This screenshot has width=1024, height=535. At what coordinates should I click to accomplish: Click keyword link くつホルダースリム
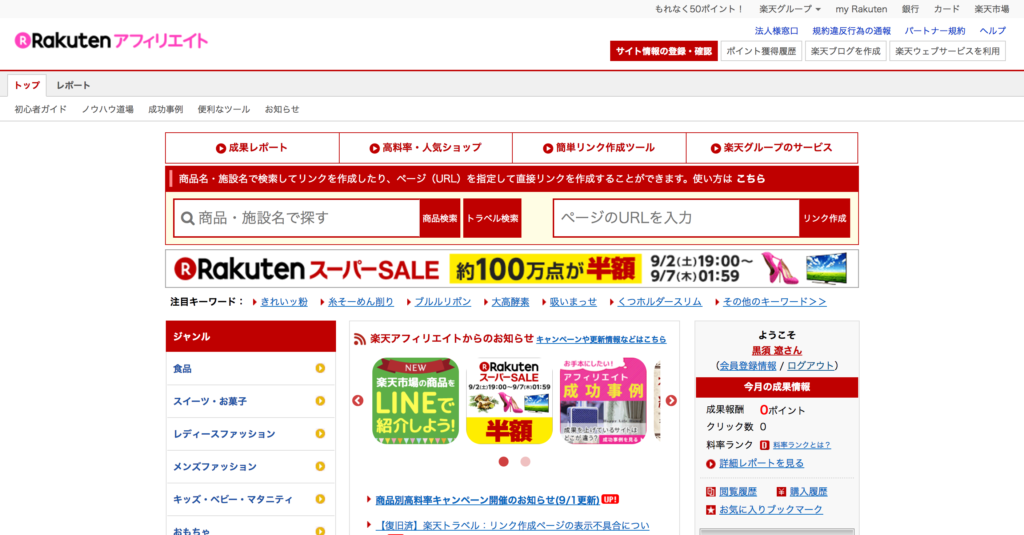pos(660,302)
